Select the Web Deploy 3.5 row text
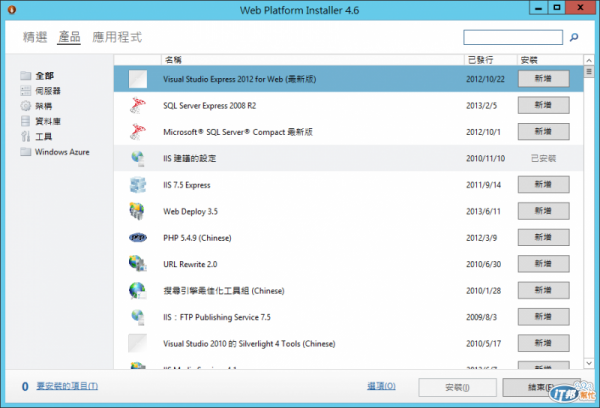The width and height of the screenshot is (600, 408). tap(190, 211)
